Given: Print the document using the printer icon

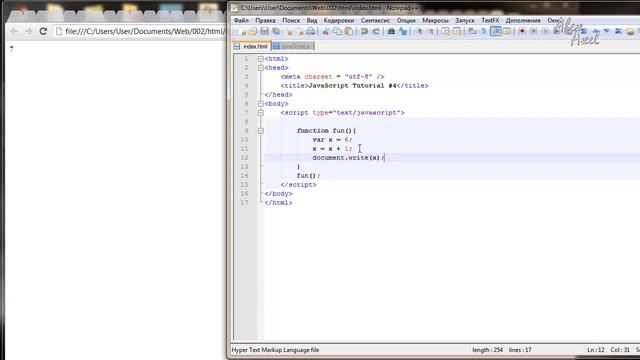Looking at the screenshot, I should click(x=311, y=31).
